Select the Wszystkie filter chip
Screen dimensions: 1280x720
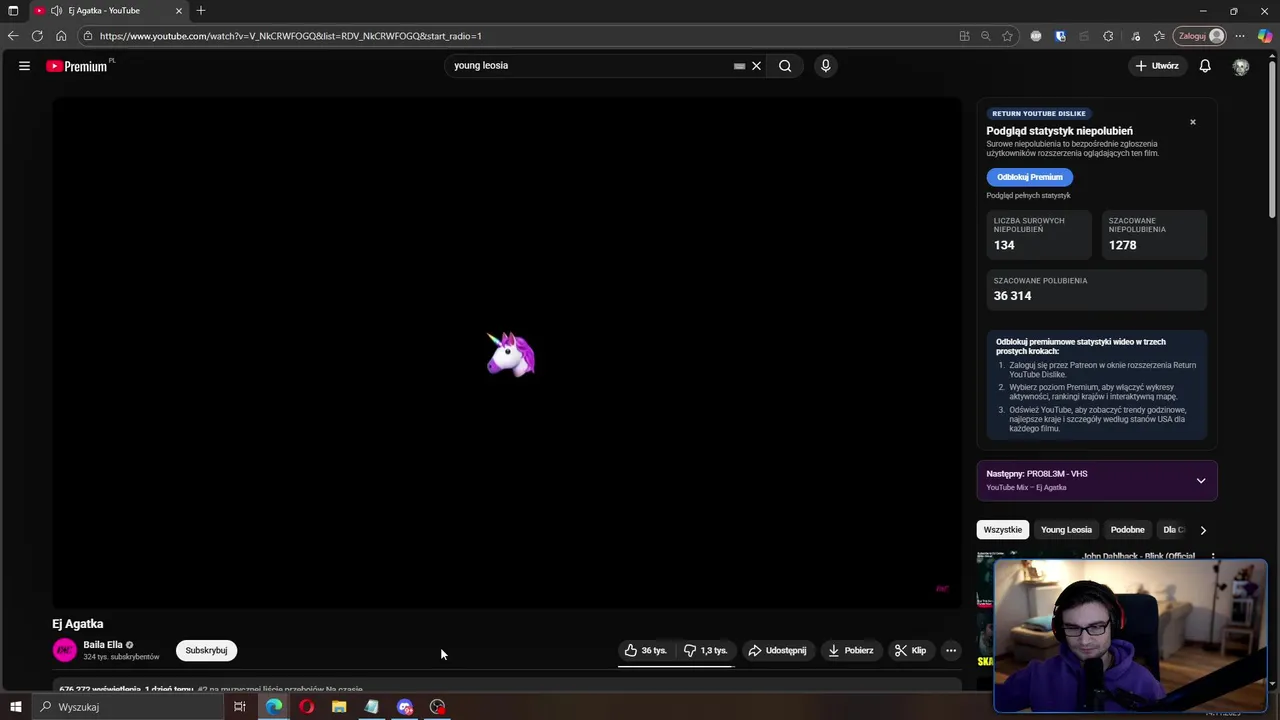tap(1002, 529)
